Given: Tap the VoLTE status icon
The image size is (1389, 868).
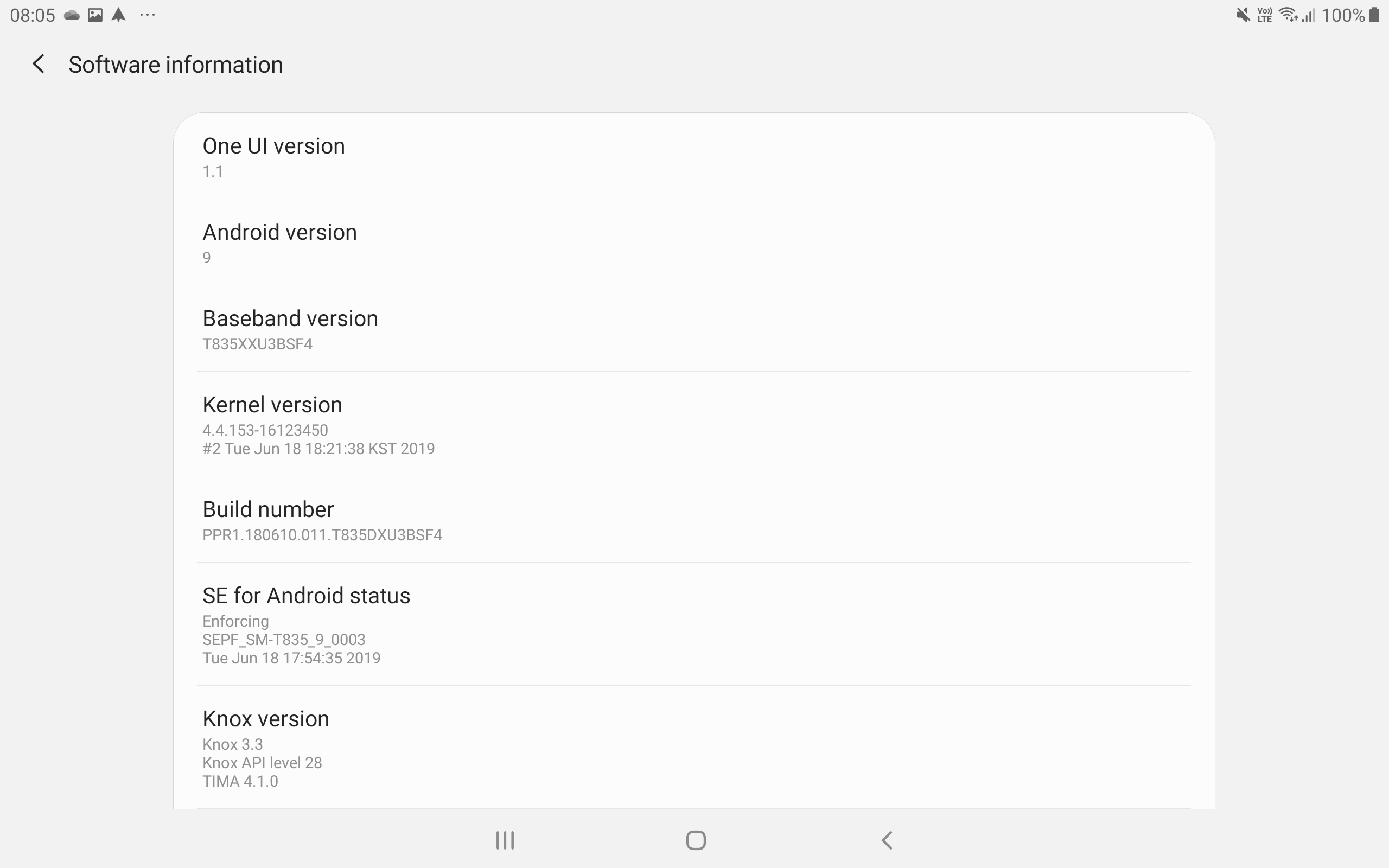Looking at the screenshot, I should coord(1264,15).
